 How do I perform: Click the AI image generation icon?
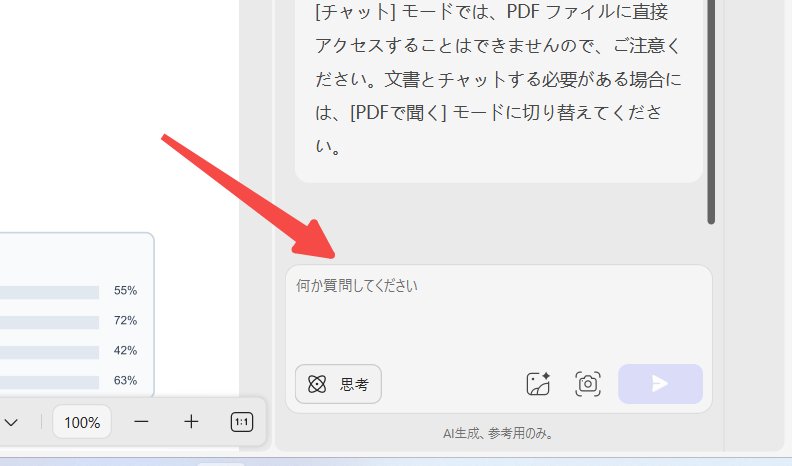(x=538, y=384)
